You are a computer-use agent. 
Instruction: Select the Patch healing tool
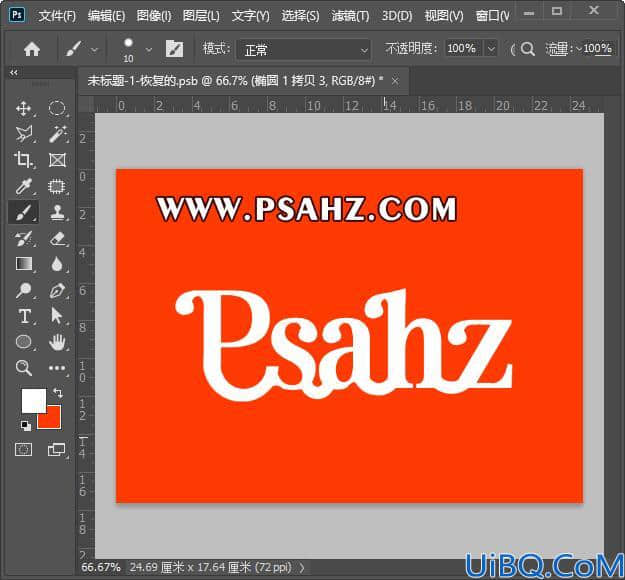pos(57,186)
